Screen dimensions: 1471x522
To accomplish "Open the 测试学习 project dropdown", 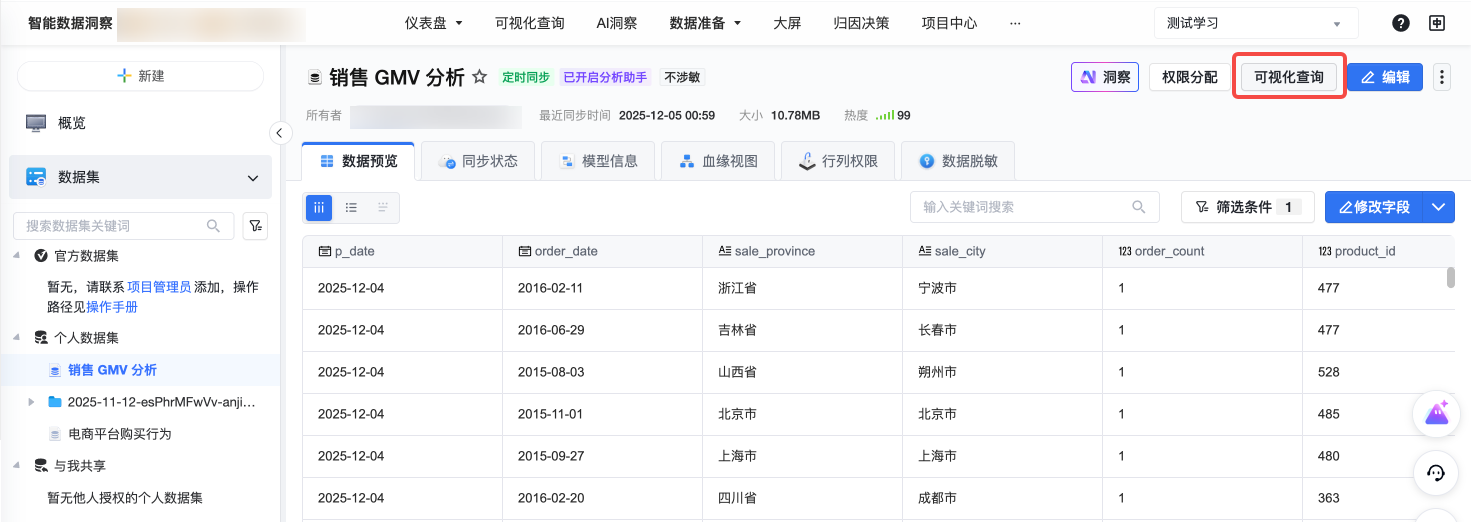I will pyautogui.click(x=1256, y=23).
